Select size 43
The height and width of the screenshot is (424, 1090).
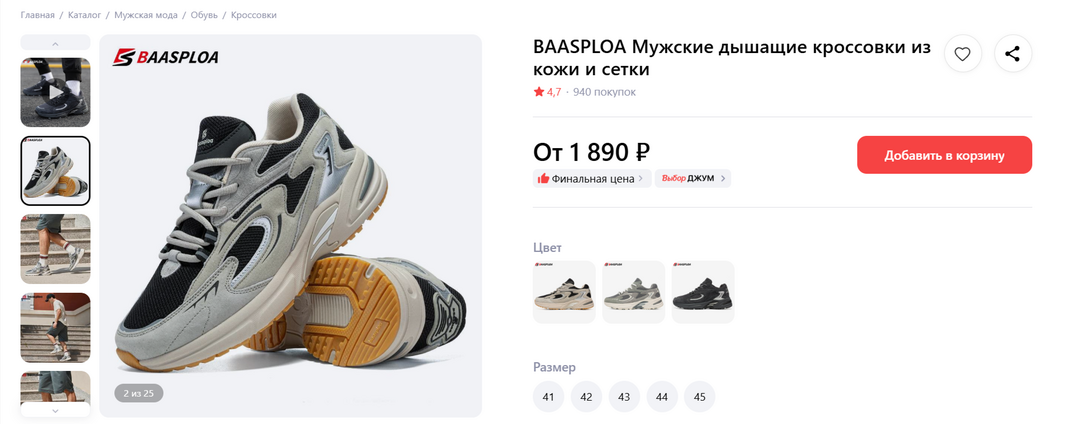pyautogui.click(x=624, y=397)
